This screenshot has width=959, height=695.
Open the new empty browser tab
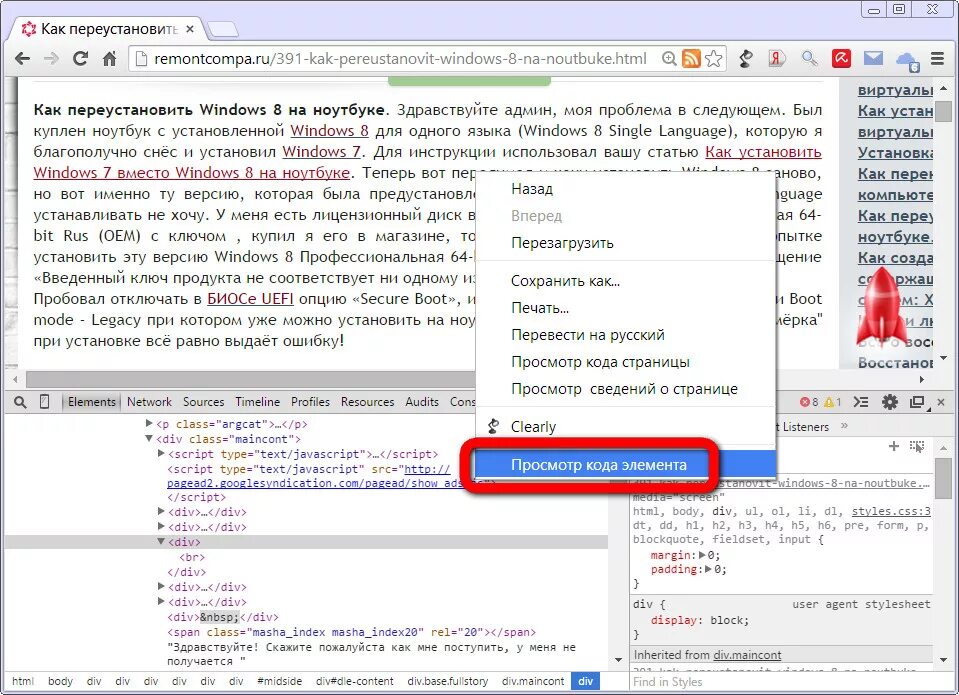pos(222,29)
